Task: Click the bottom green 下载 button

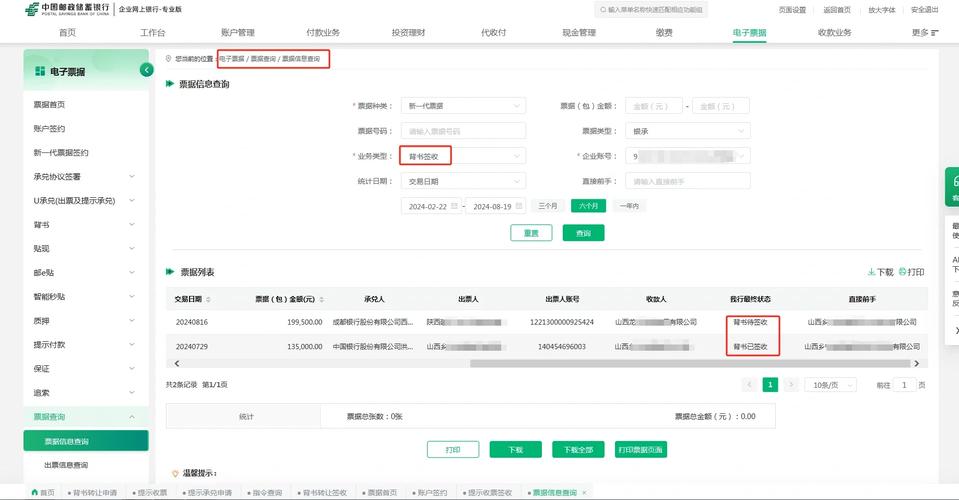Action: (516, 449)
